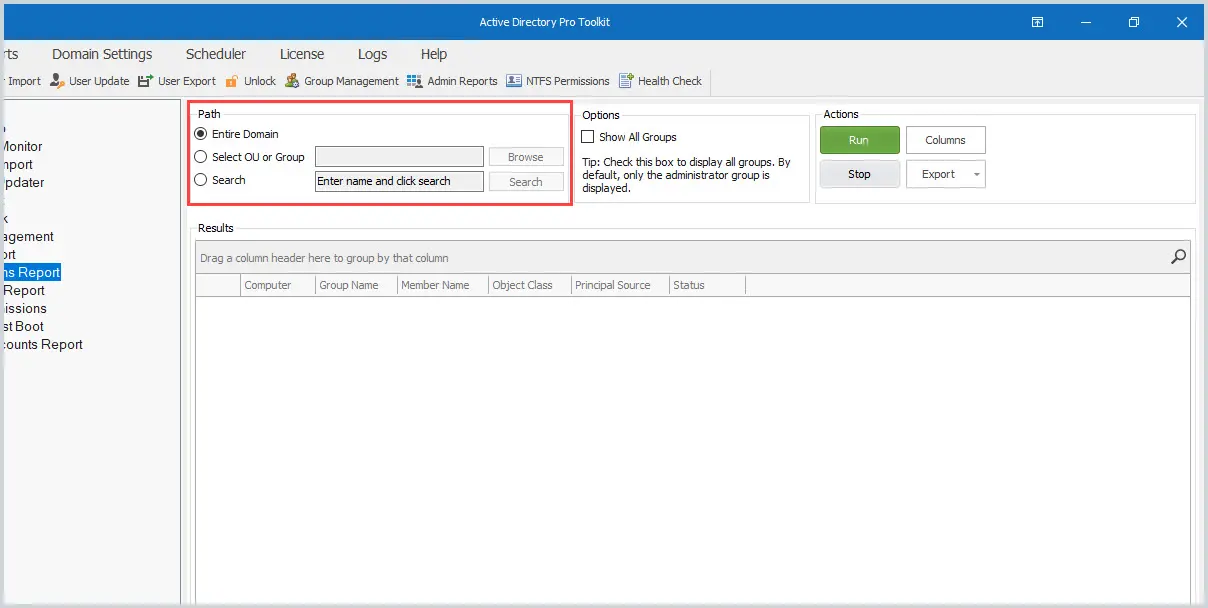Click the Unlock toolbar label

point(260,81)
